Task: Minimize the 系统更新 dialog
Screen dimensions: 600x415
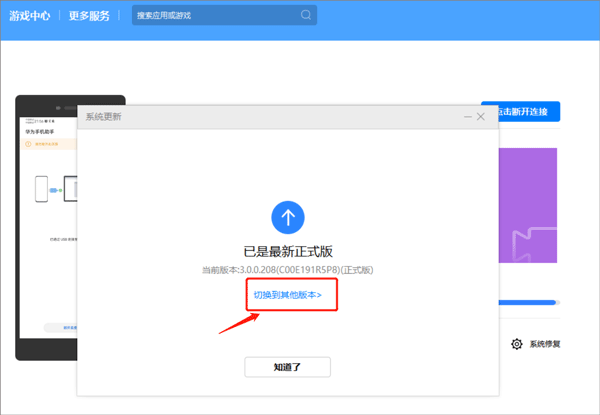Action: 467,117
